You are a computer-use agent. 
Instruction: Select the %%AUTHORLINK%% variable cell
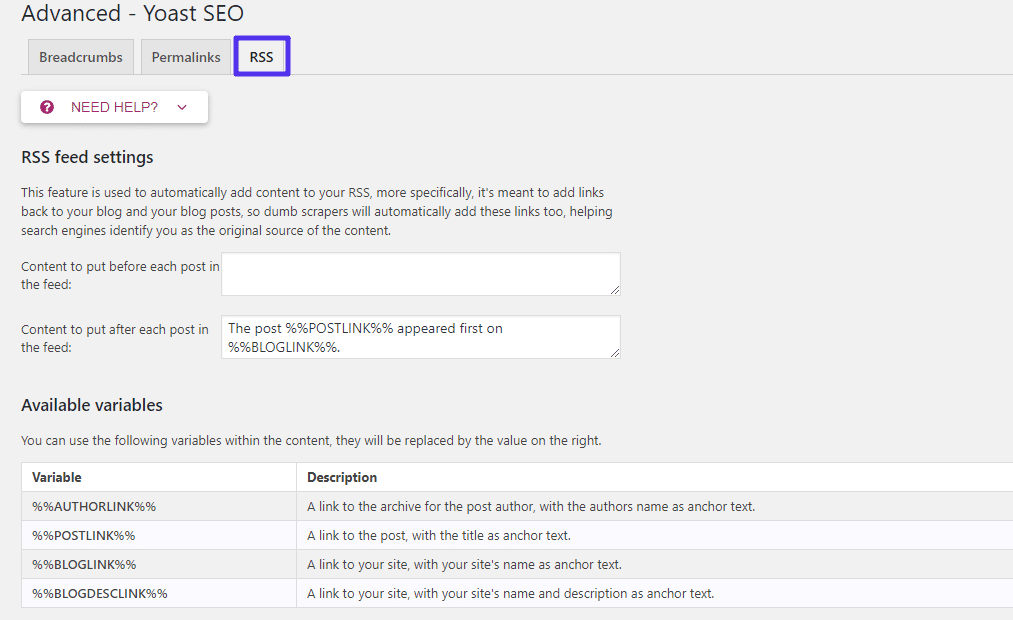pyautogui.click(x=159, y=506)
